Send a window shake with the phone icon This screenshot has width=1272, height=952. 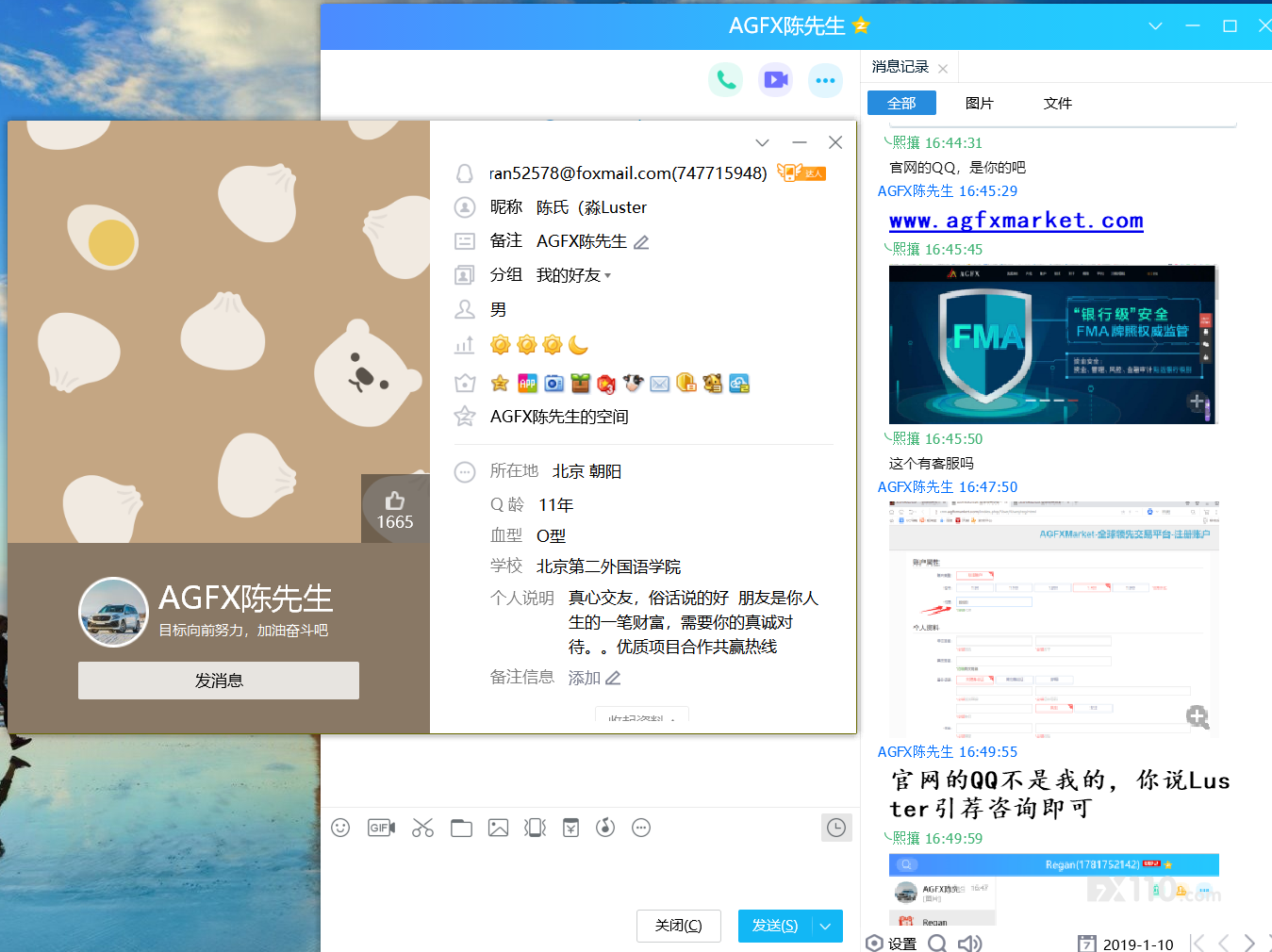(x=535, y=828)
